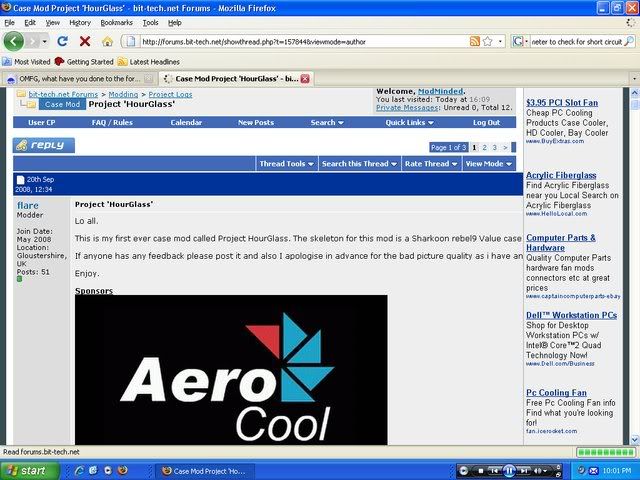Screen dimensions: 640x480
Task: Open the ModMinded profile link
Action: click(440, 91)
